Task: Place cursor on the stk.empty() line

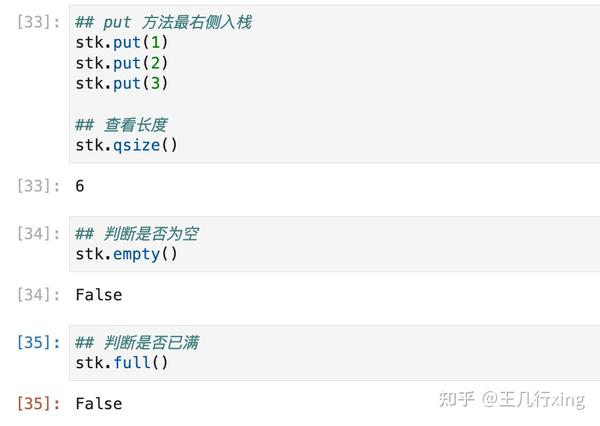Action: (x=126, y=254)
